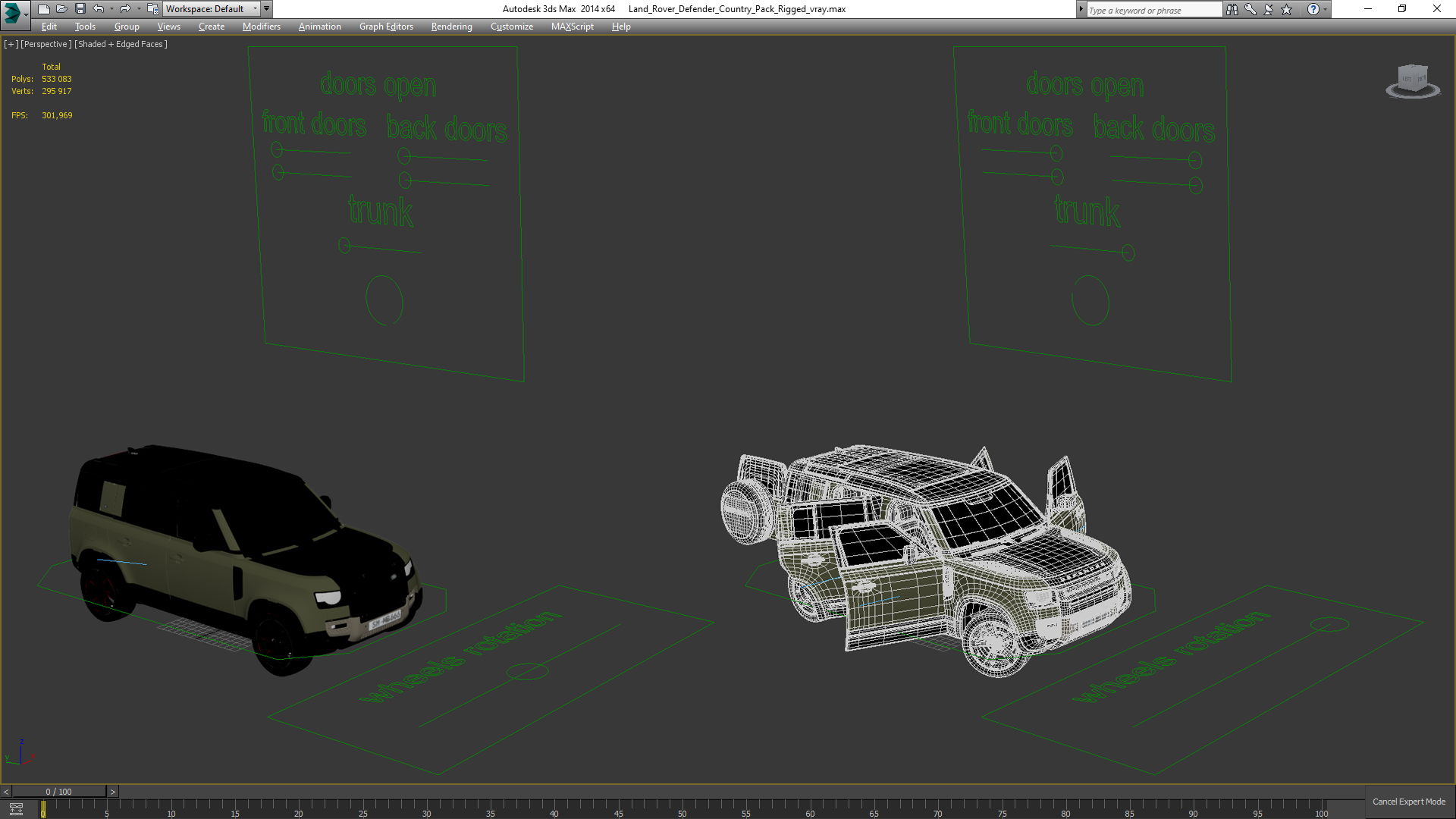Click the Undo arrow icon
Screen dimensions: 1456x819
(x=99, y=9)
